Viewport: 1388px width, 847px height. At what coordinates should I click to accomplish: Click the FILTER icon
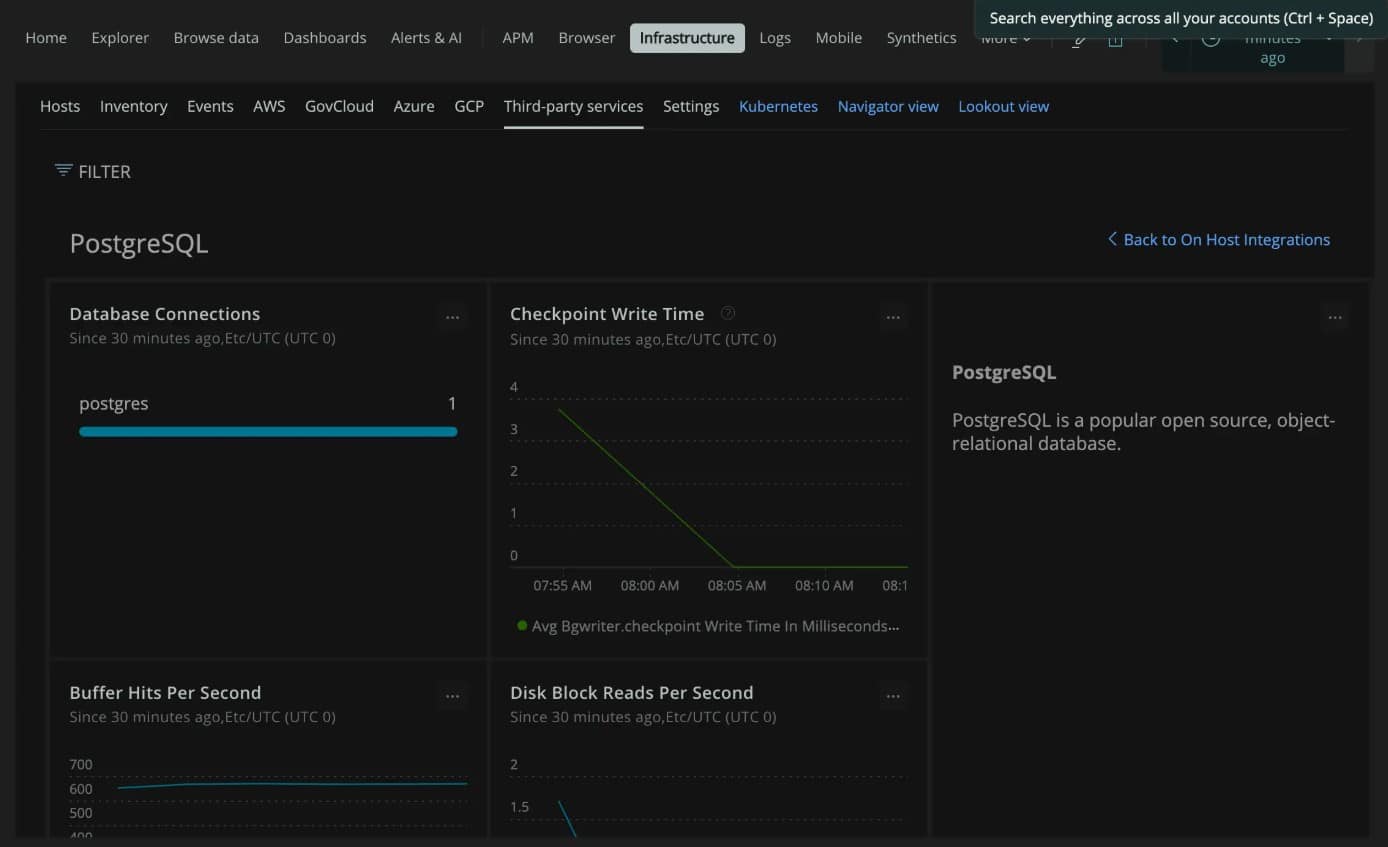pos(64,170)
